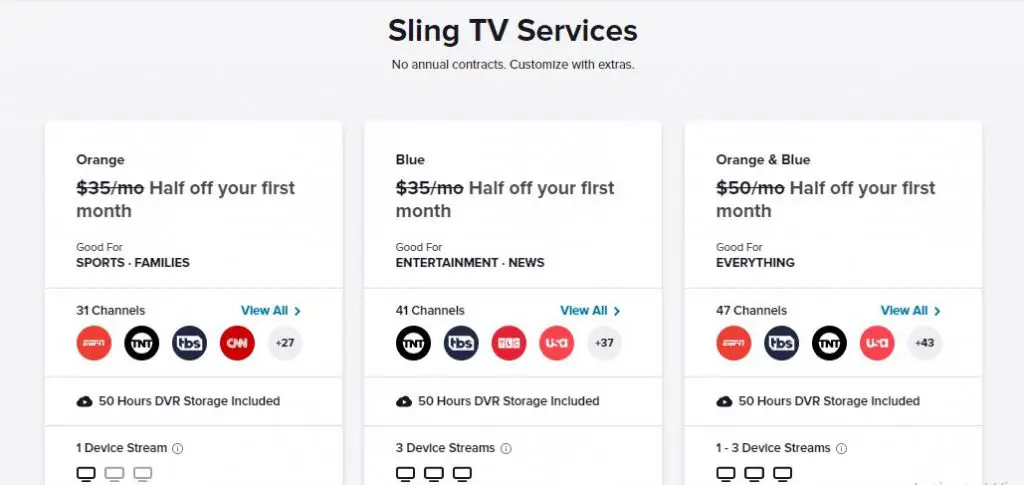Click info icon beside 3 Device Streams
1024x485 pixels.
[x=505, y=448]
